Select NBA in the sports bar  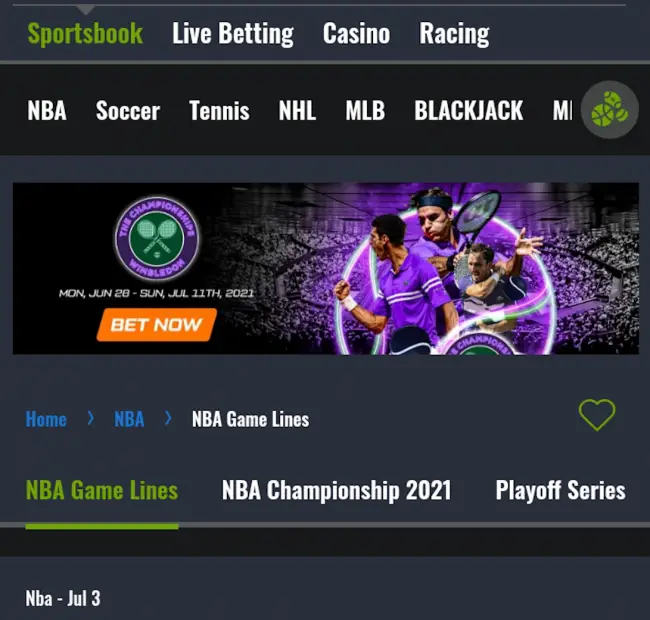(47, 111)
